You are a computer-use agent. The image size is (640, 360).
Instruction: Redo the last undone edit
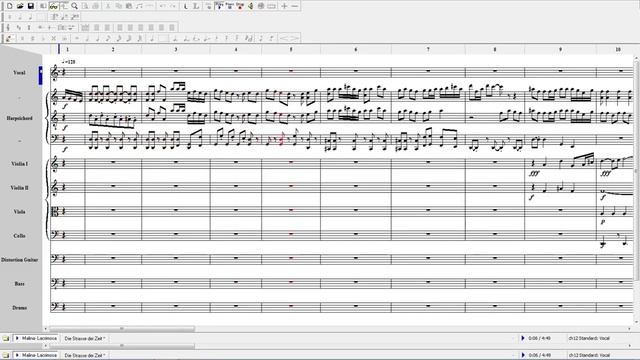tap(173, 6)
